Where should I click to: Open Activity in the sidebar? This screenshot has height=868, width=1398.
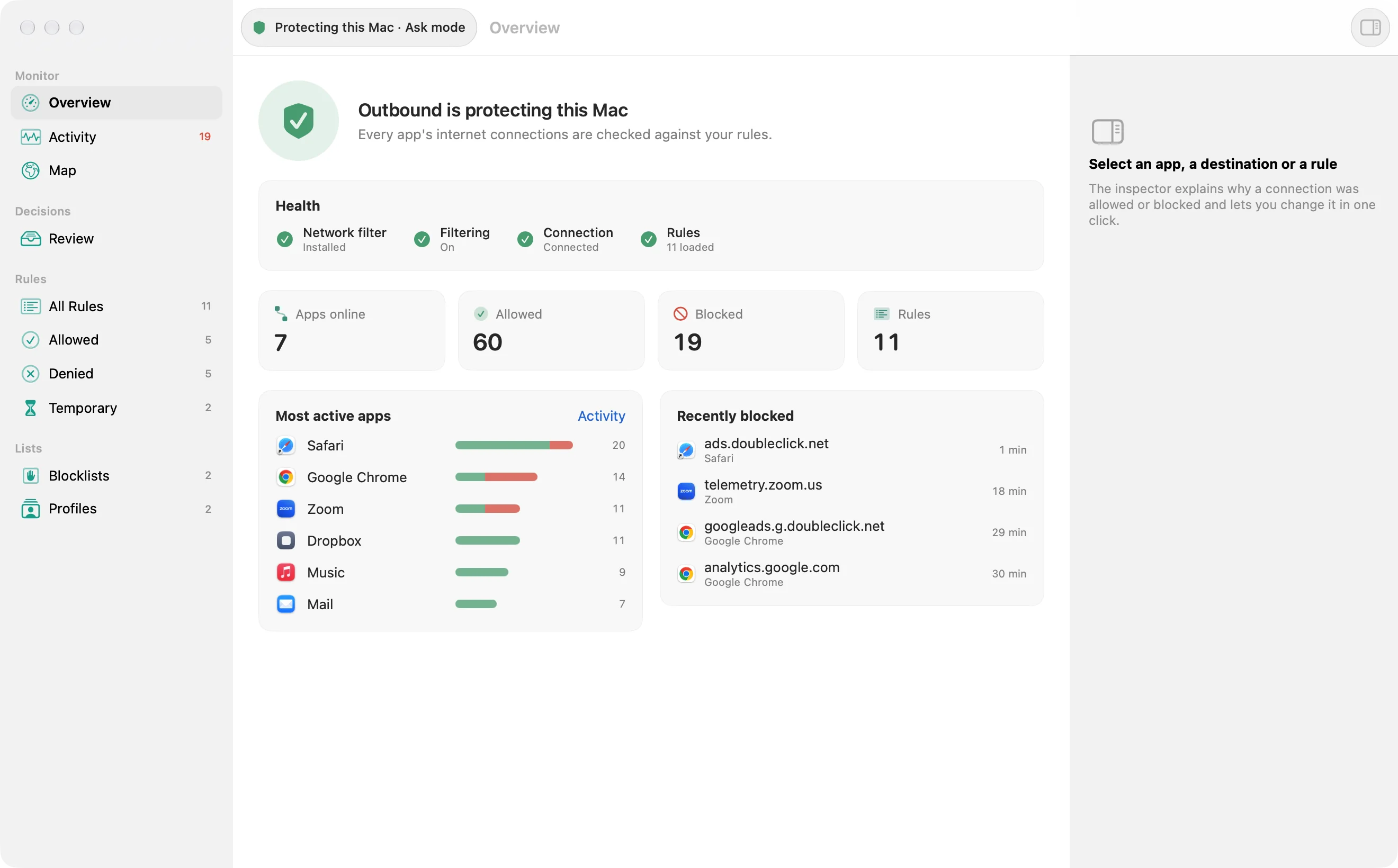(116, 137)
